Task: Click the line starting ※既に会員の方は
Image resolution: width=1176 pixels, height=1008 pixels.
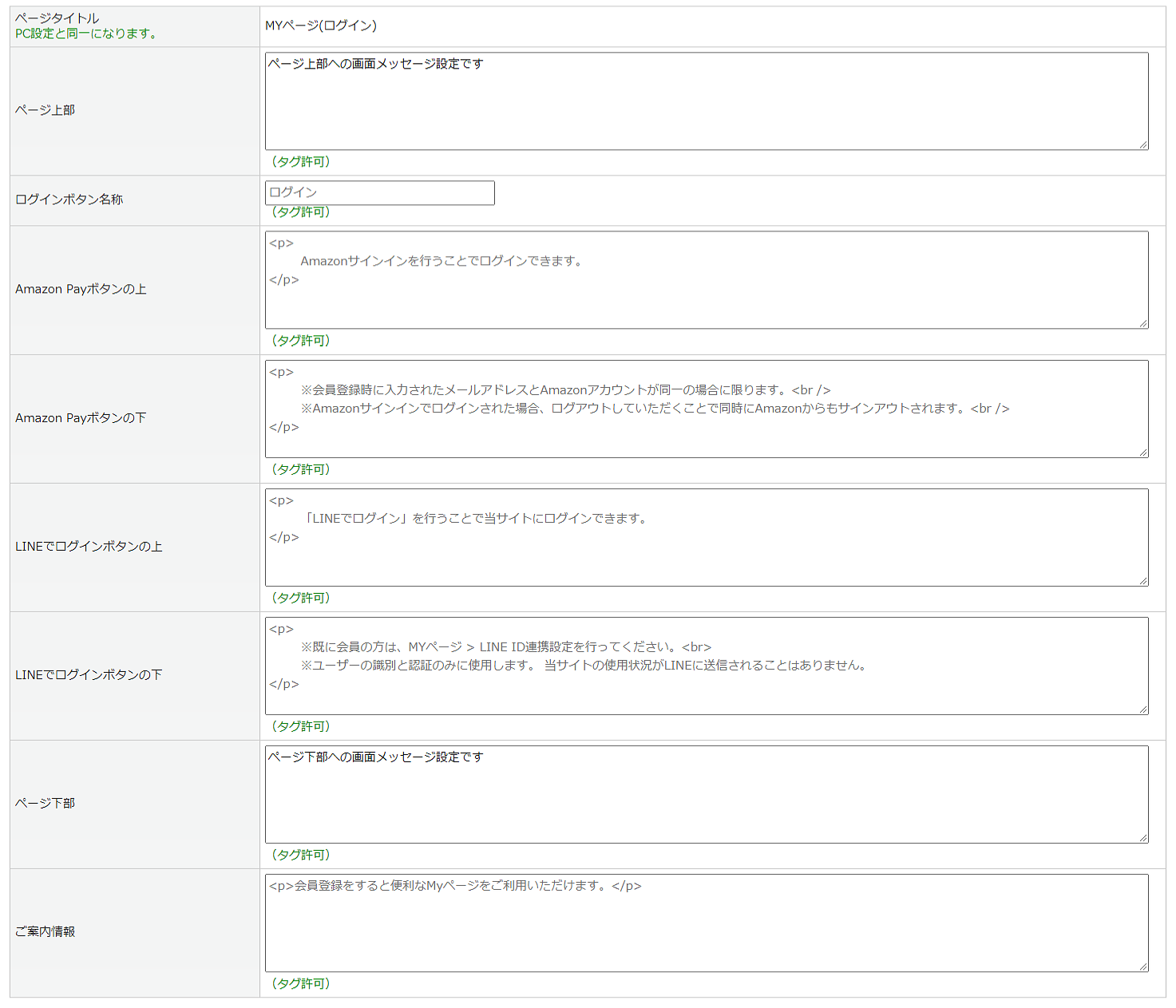Action: [x=505, y=647]
